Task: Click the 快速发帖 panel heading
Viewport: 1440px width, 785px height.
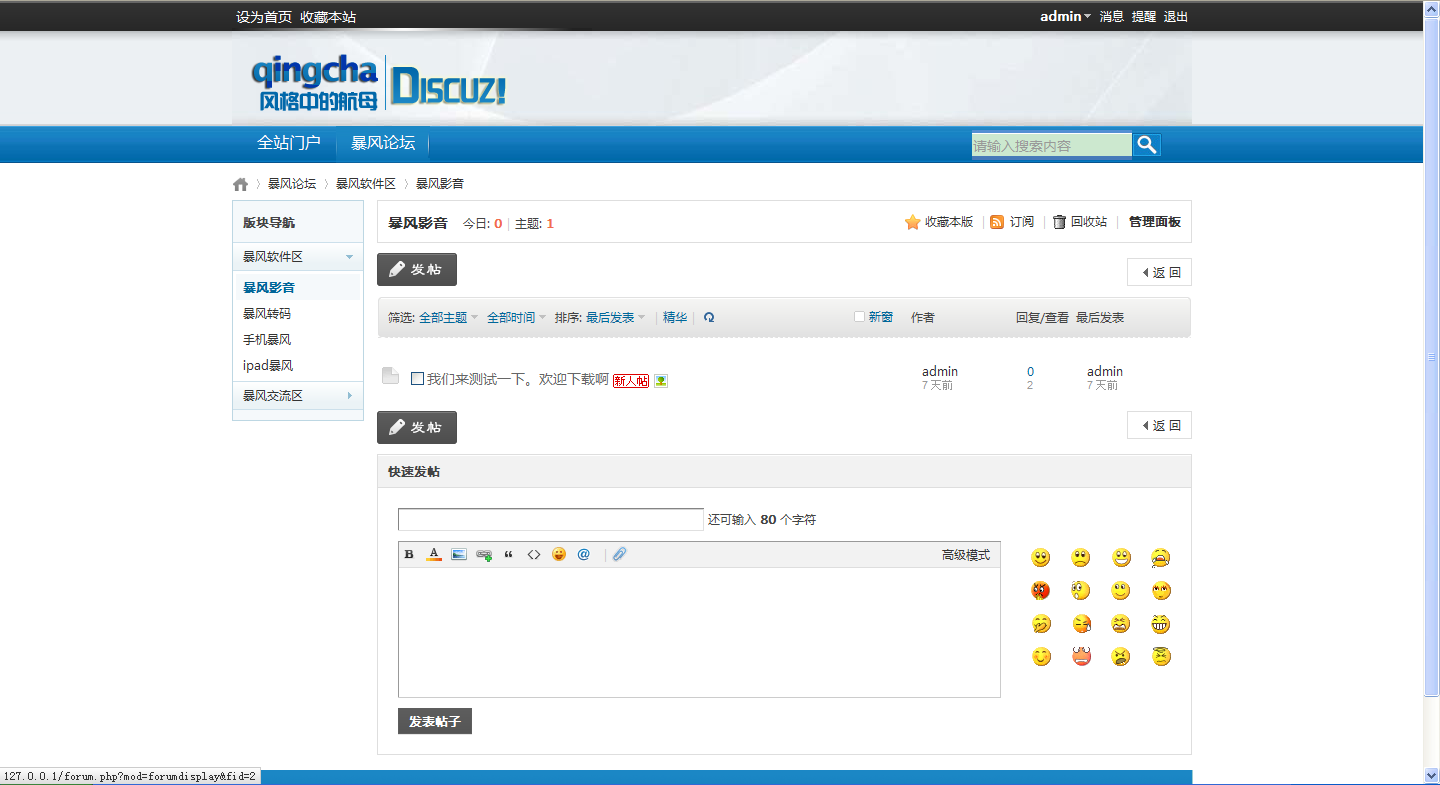Action: [414, 472]
